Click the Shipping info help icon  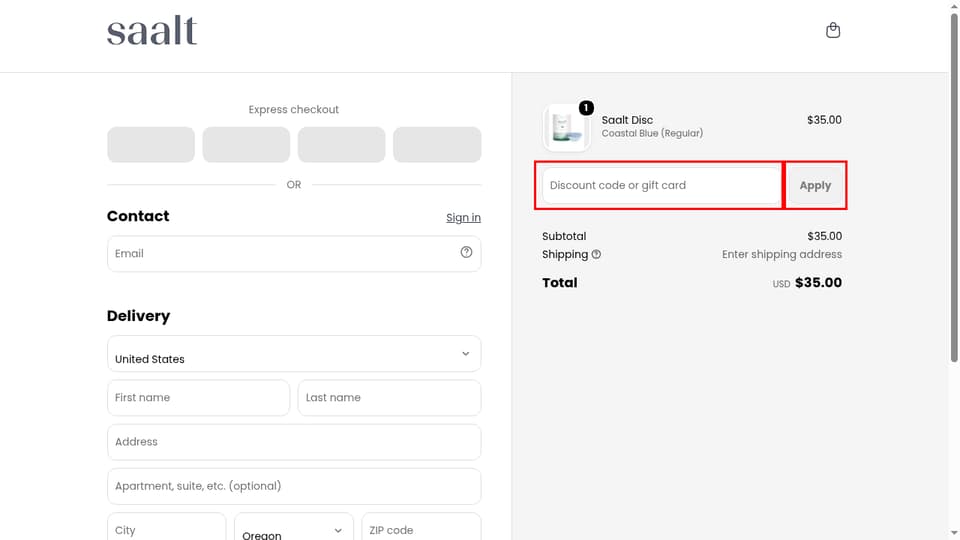pyautogui.click(x=596, y=254)
